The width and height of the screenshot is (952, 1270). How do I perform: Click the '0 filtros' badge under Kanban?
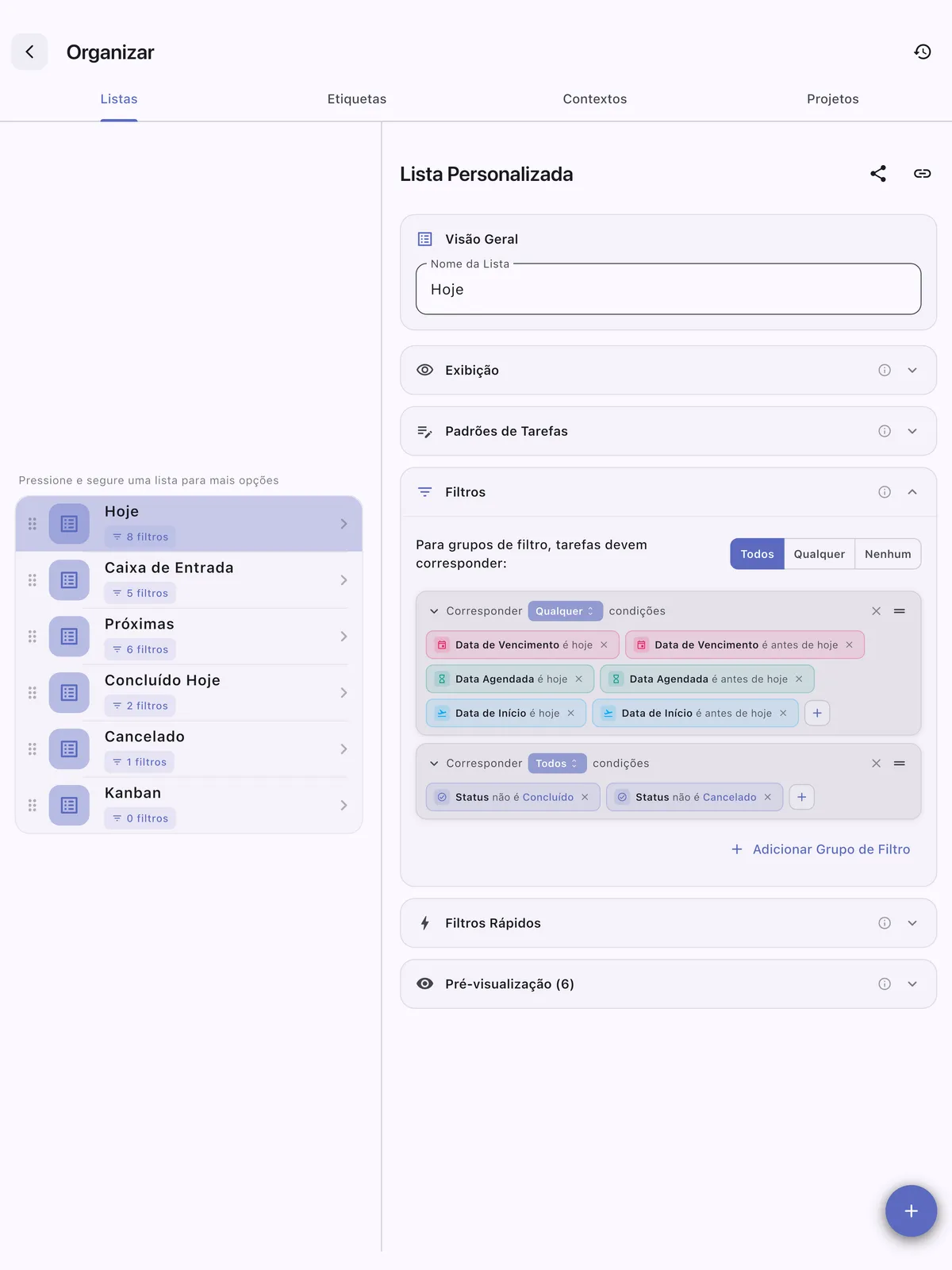click(x=140, y=818)
